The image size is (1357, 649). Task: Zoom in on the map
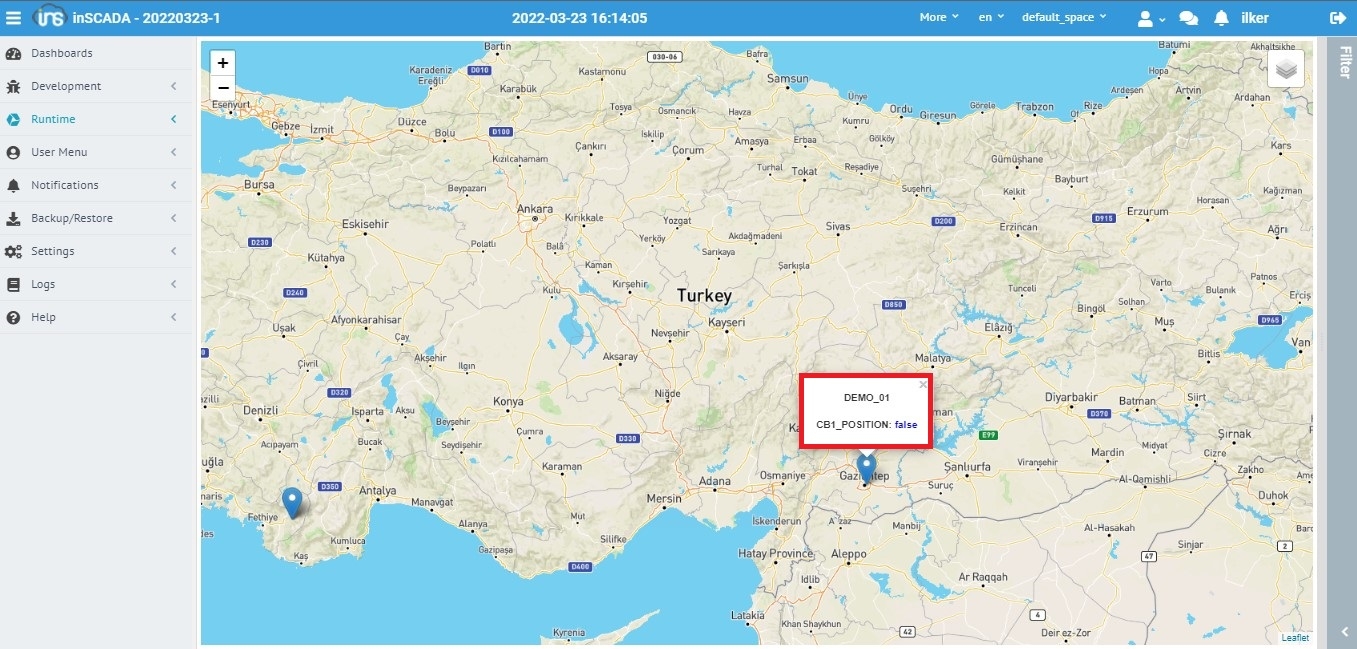pos(223,63)
